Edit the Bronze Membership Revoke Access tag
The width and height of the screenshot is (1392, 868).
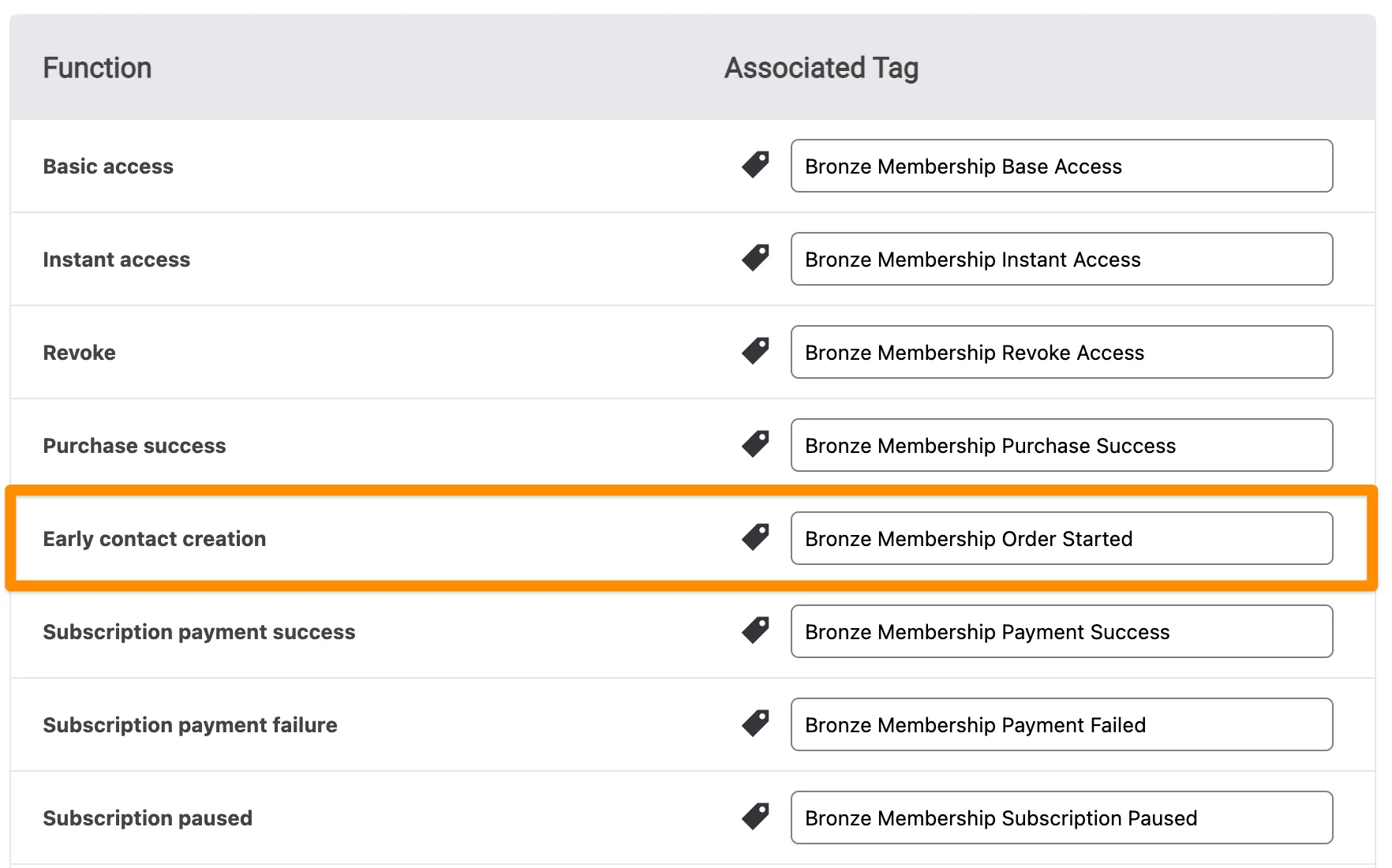pyautogui.click(x=1061, y=352)
